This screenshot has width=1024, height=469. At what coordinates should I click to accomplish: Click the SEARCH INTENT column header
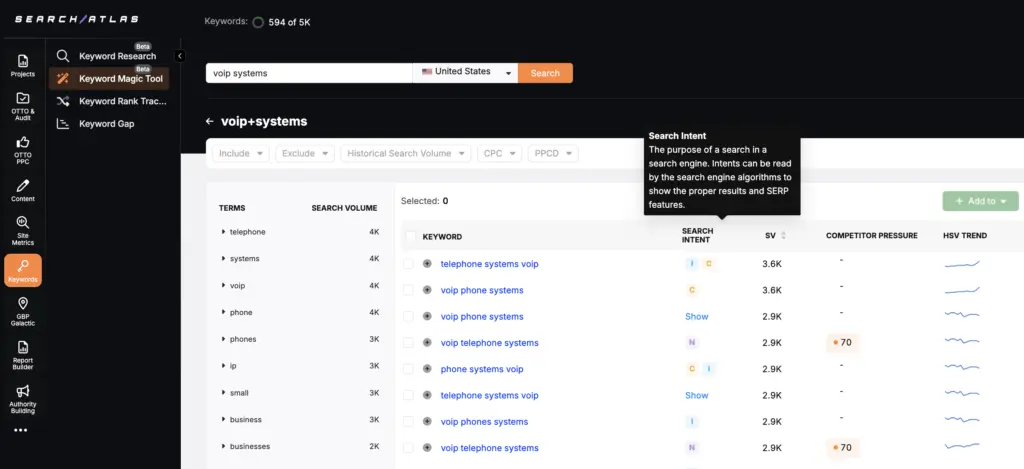coord(697,235)
